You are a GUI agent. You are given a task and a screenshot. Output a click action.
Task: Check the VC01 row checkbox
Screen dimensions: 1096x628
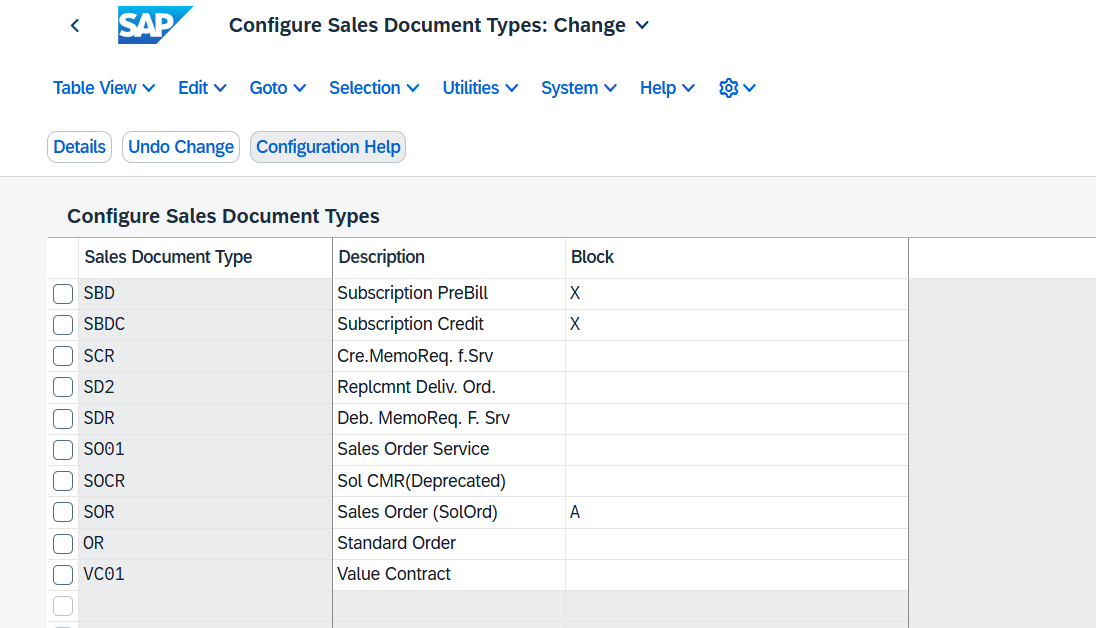63,575
